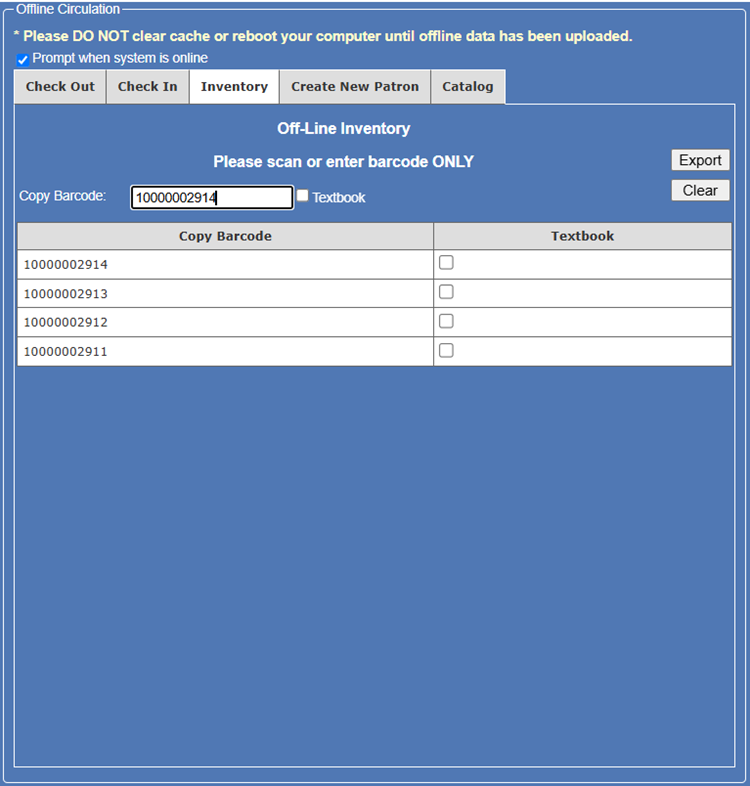Viewport: 750px width, 786px height.
Task: Select the Inventory tab
Action: click(234, 87)
